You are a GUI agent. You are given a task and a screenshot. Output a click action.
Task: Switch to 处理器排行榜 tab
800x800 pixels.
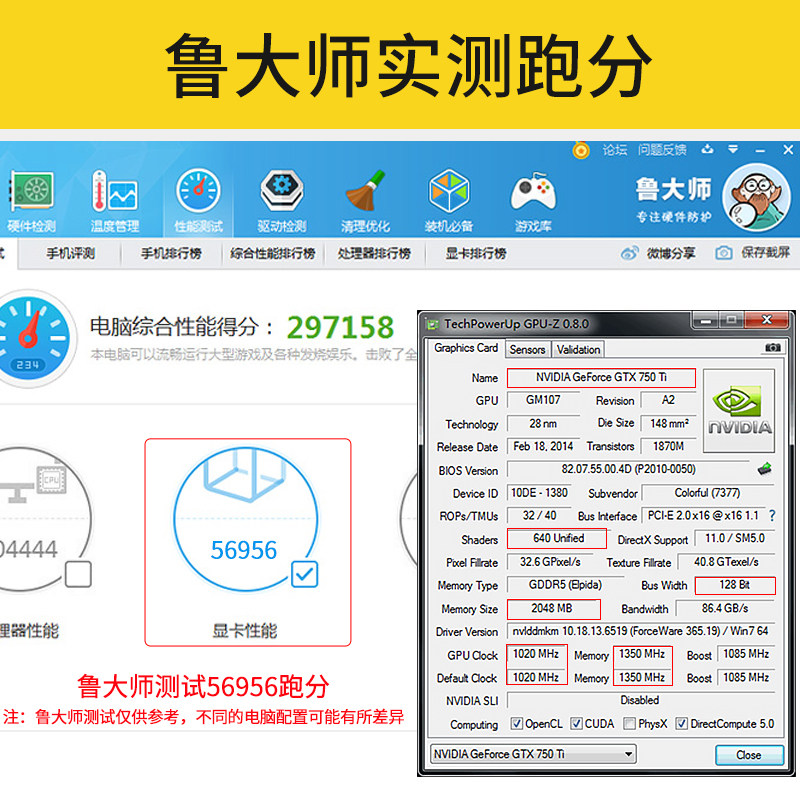click(374, 253)
